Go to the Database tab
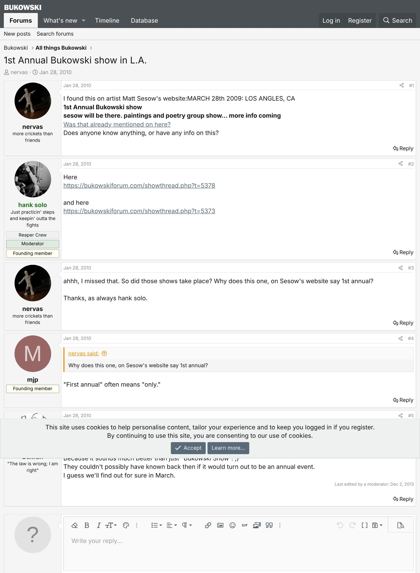 (x=144, y=20)
